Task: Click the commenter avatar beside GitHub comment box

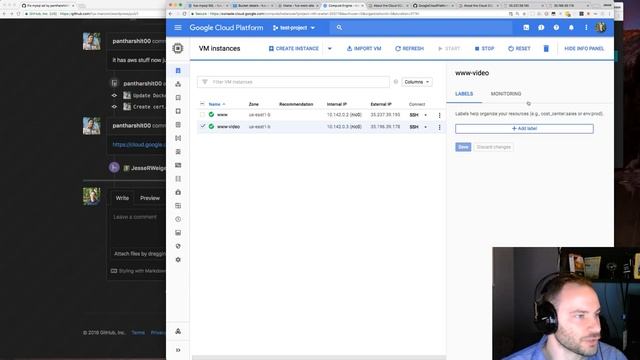Action: pos(91,196)
